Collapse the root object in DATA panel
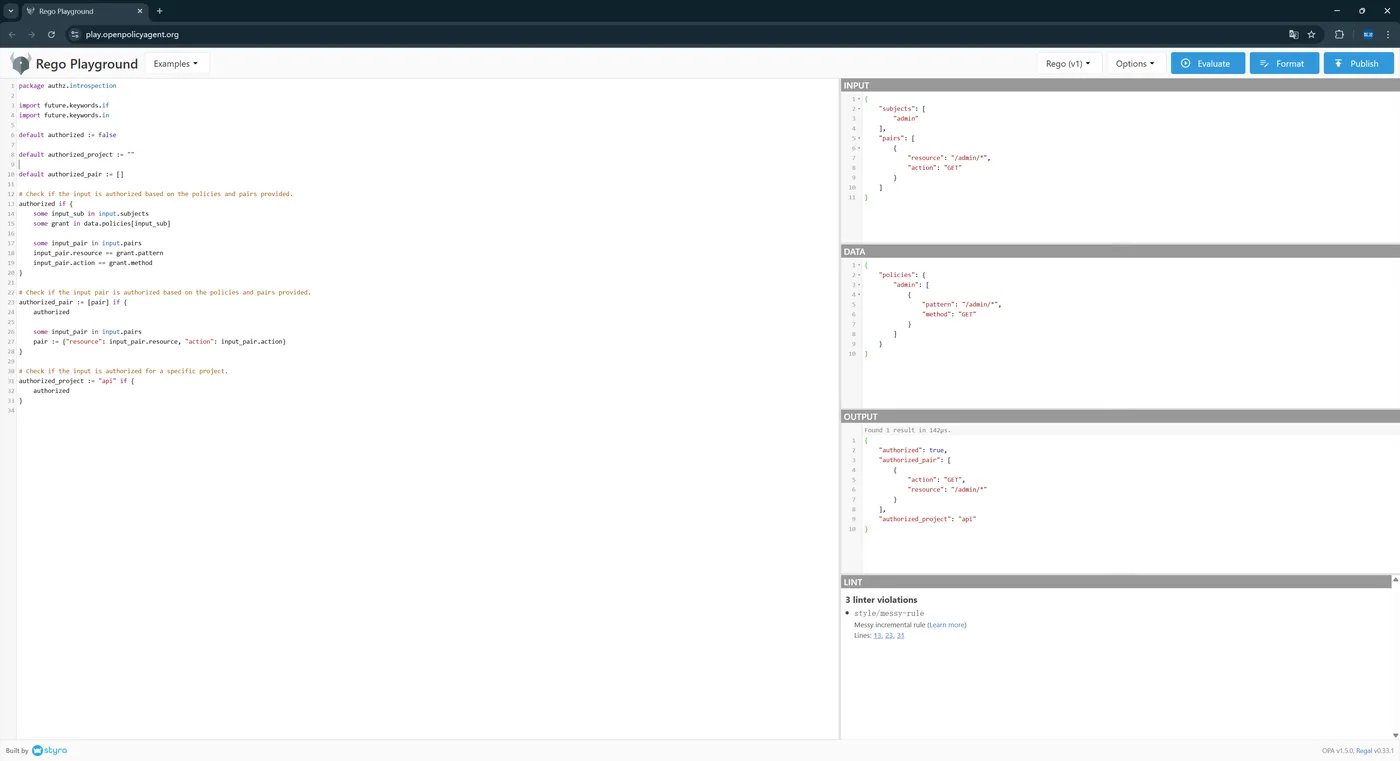Screen dimensions: 1400x761 coord(859,265)
